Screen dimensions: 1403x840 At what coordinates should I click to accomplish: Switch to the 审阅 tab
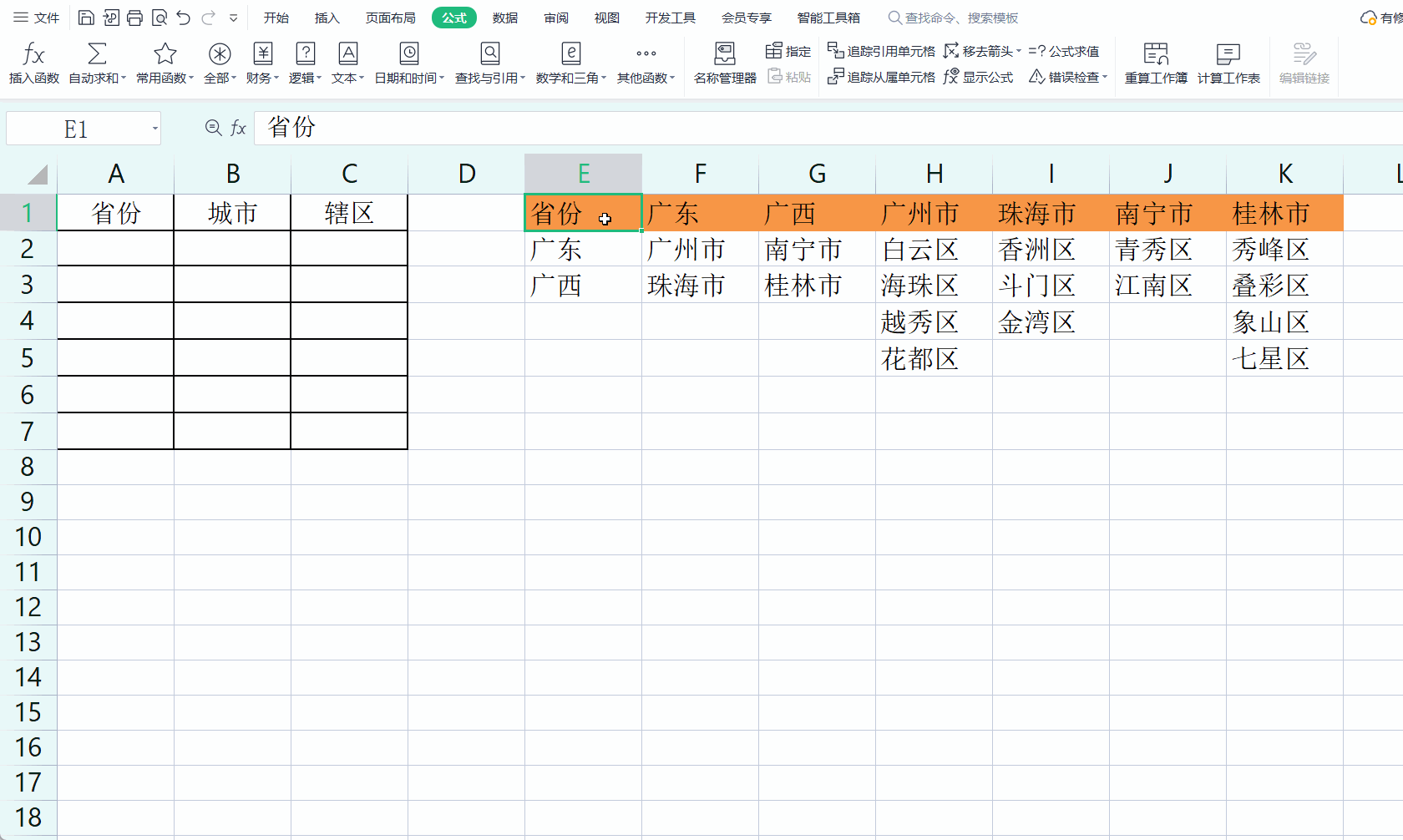click(x=555, y=18)
